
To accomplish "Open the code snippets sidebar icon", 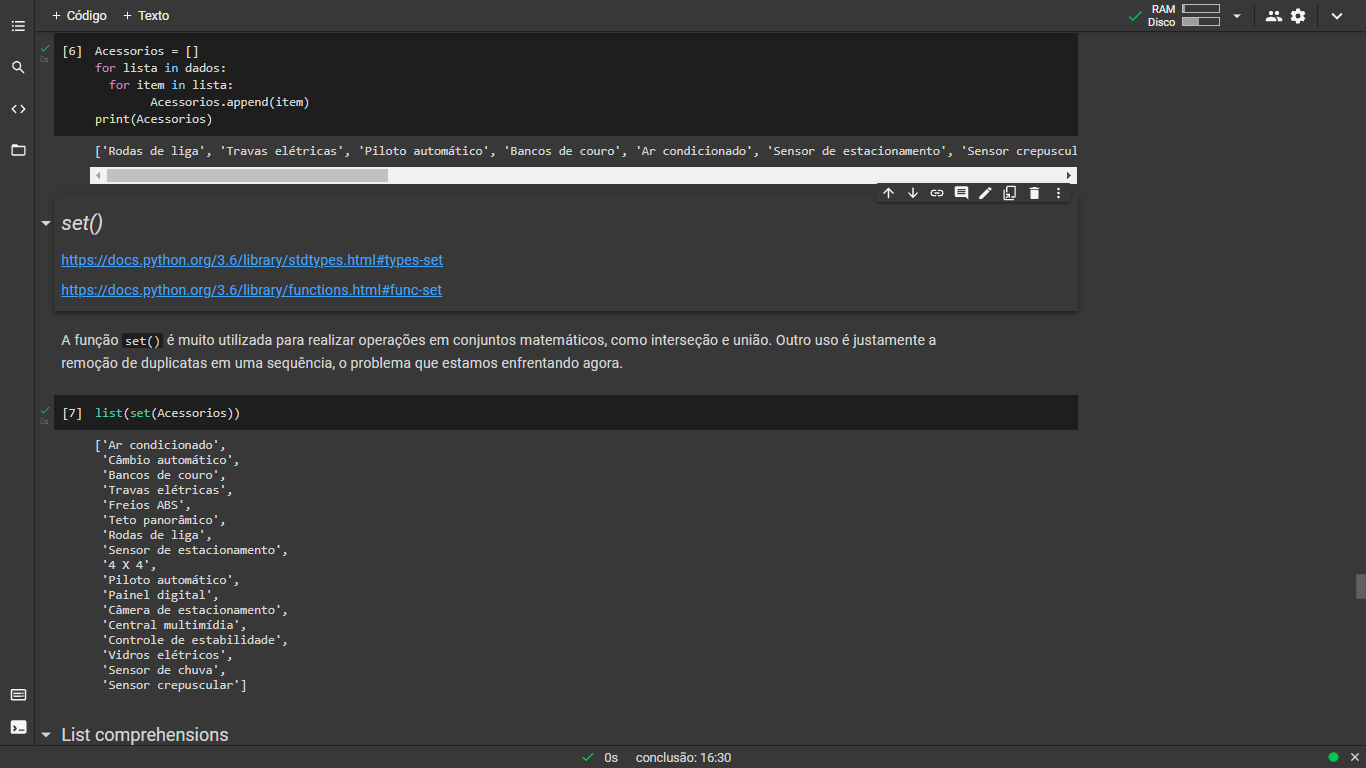I will pyautogui.click(x=18, y=109).
